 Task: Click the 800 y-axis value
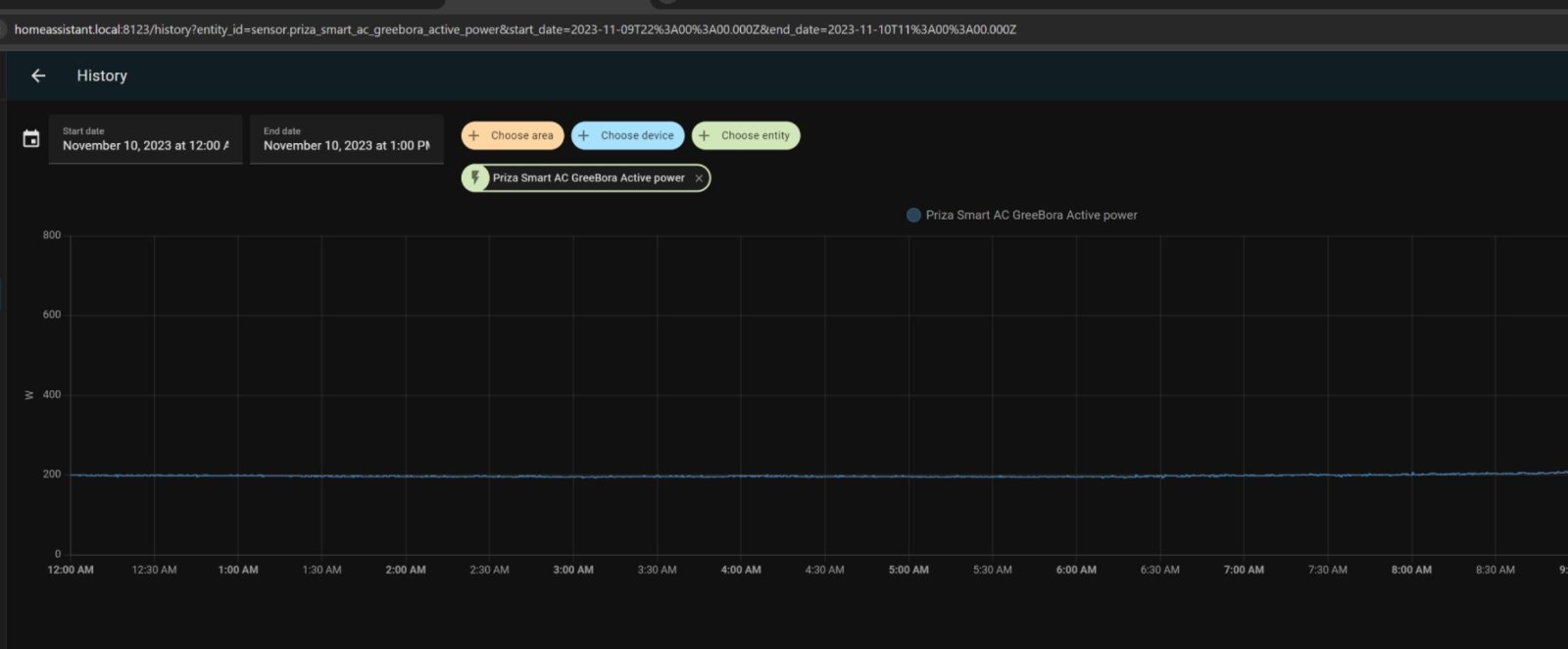click(52, 235)
